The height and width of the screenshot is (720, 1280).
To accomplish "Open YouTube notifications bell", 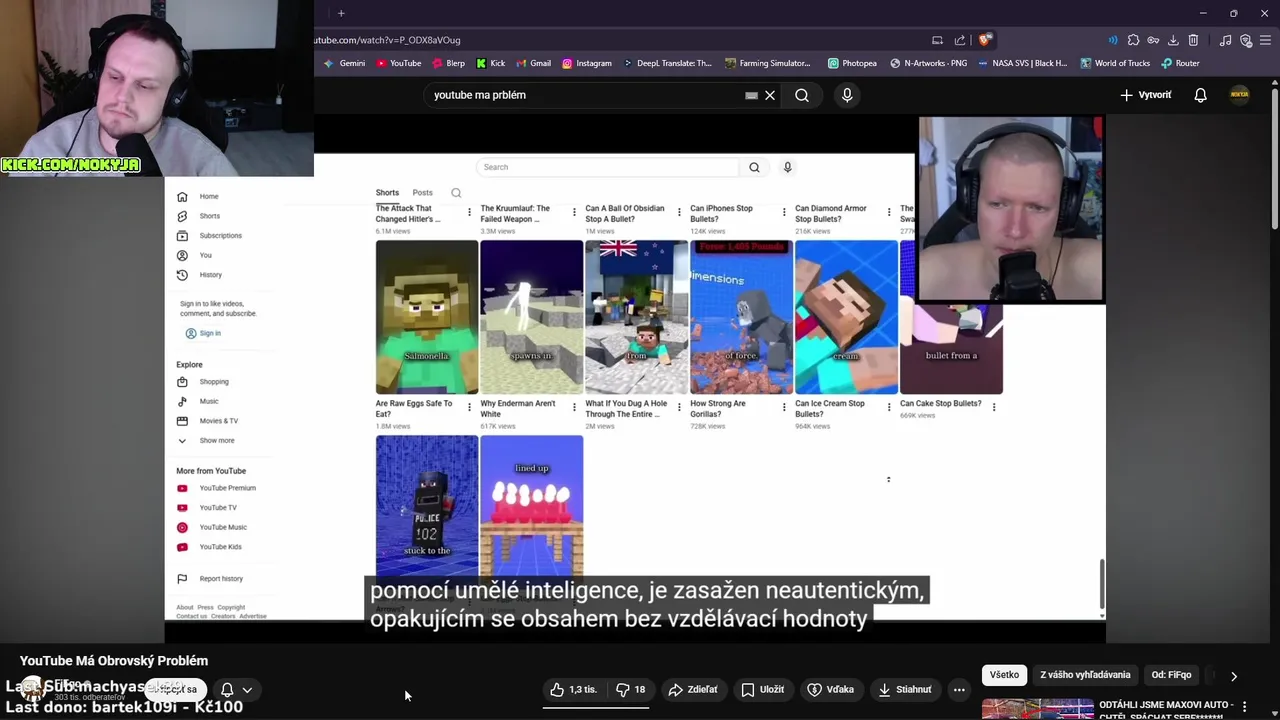I will tap(1200, 95).
